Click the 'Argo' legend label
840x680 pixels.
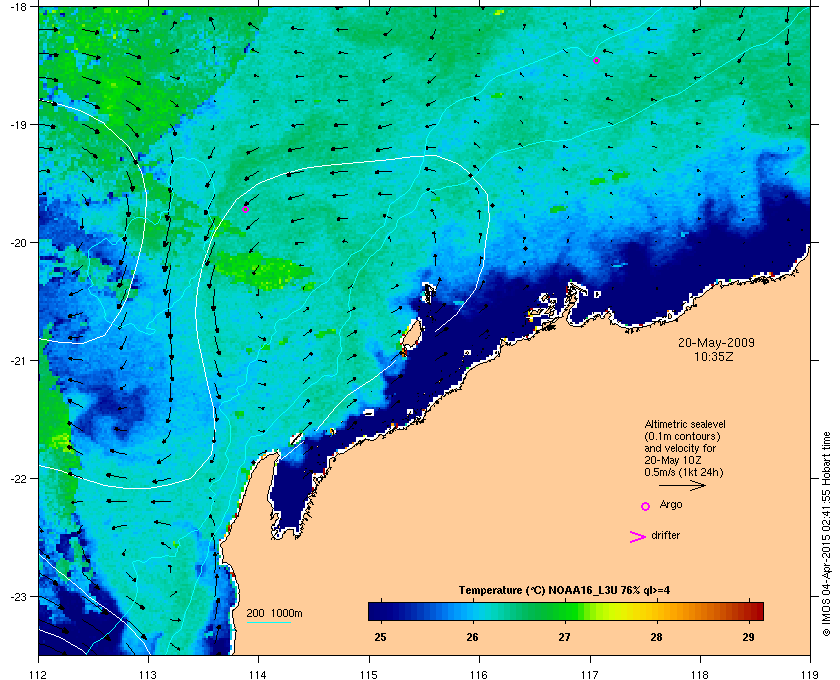[671, 505]
